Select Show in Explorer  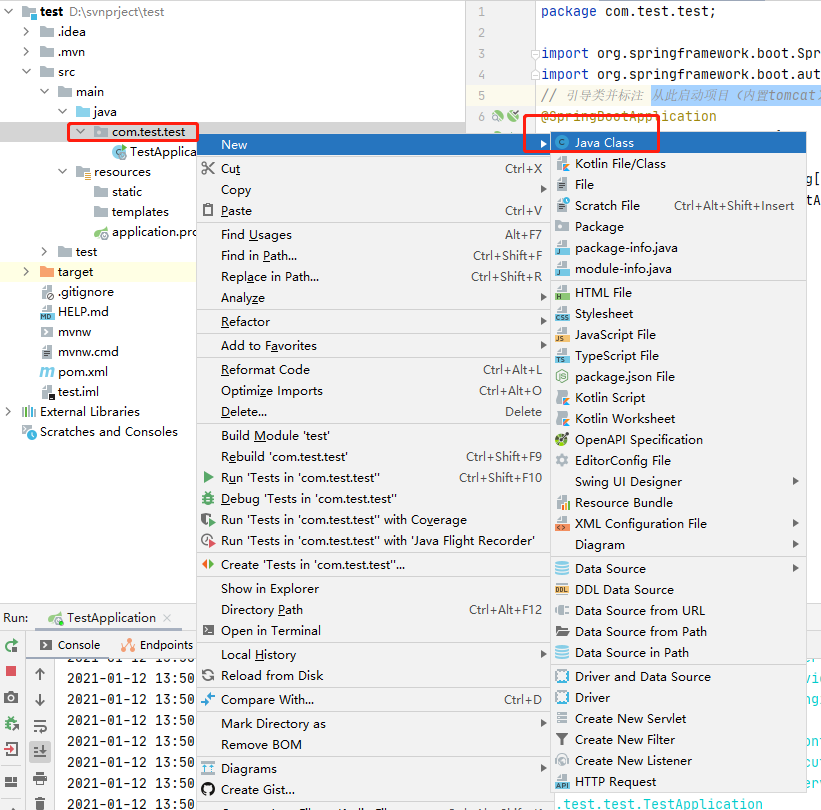373,589
